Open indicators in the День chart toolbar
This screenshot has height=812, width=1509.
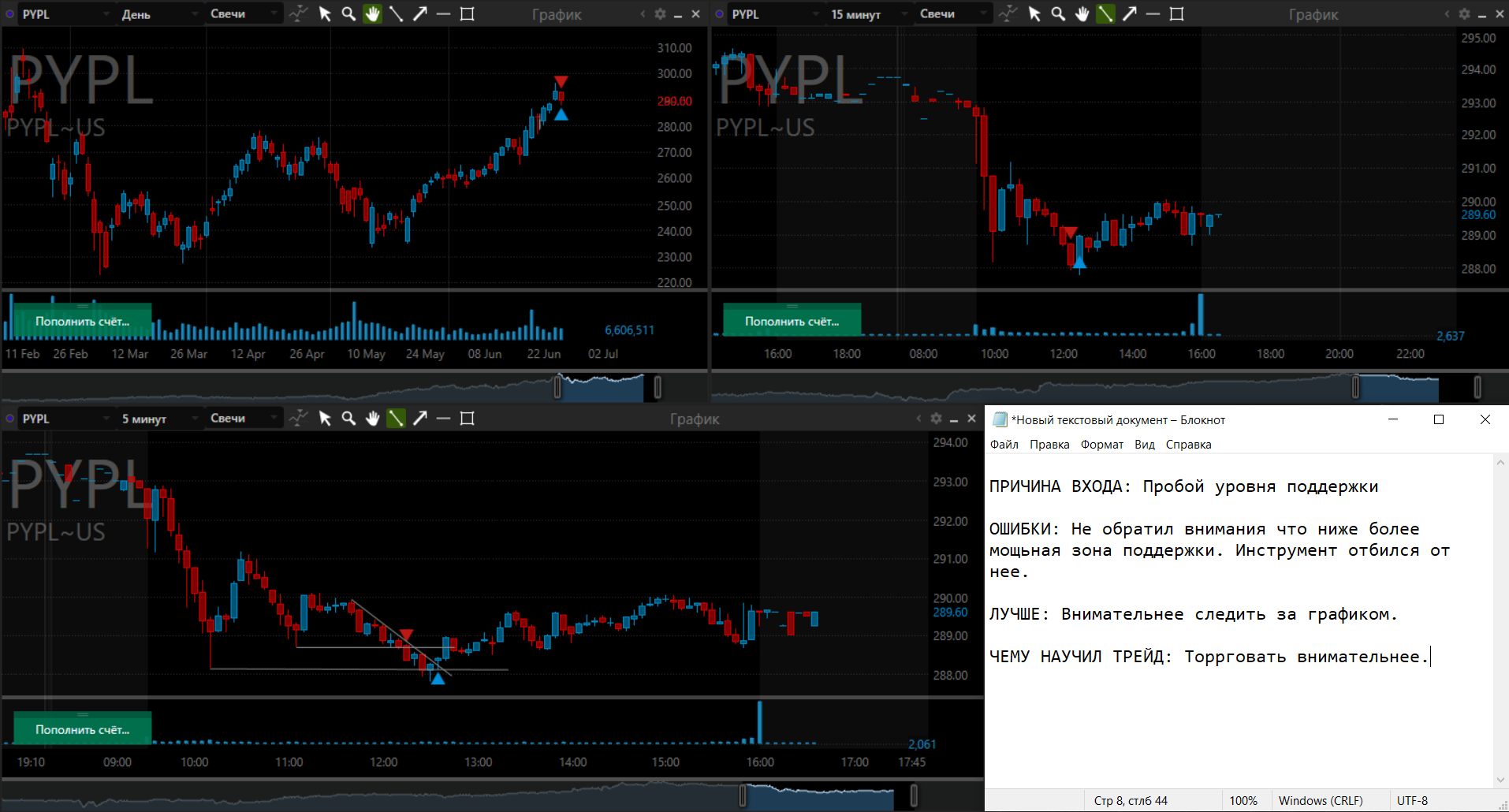(x=298, y=13)
